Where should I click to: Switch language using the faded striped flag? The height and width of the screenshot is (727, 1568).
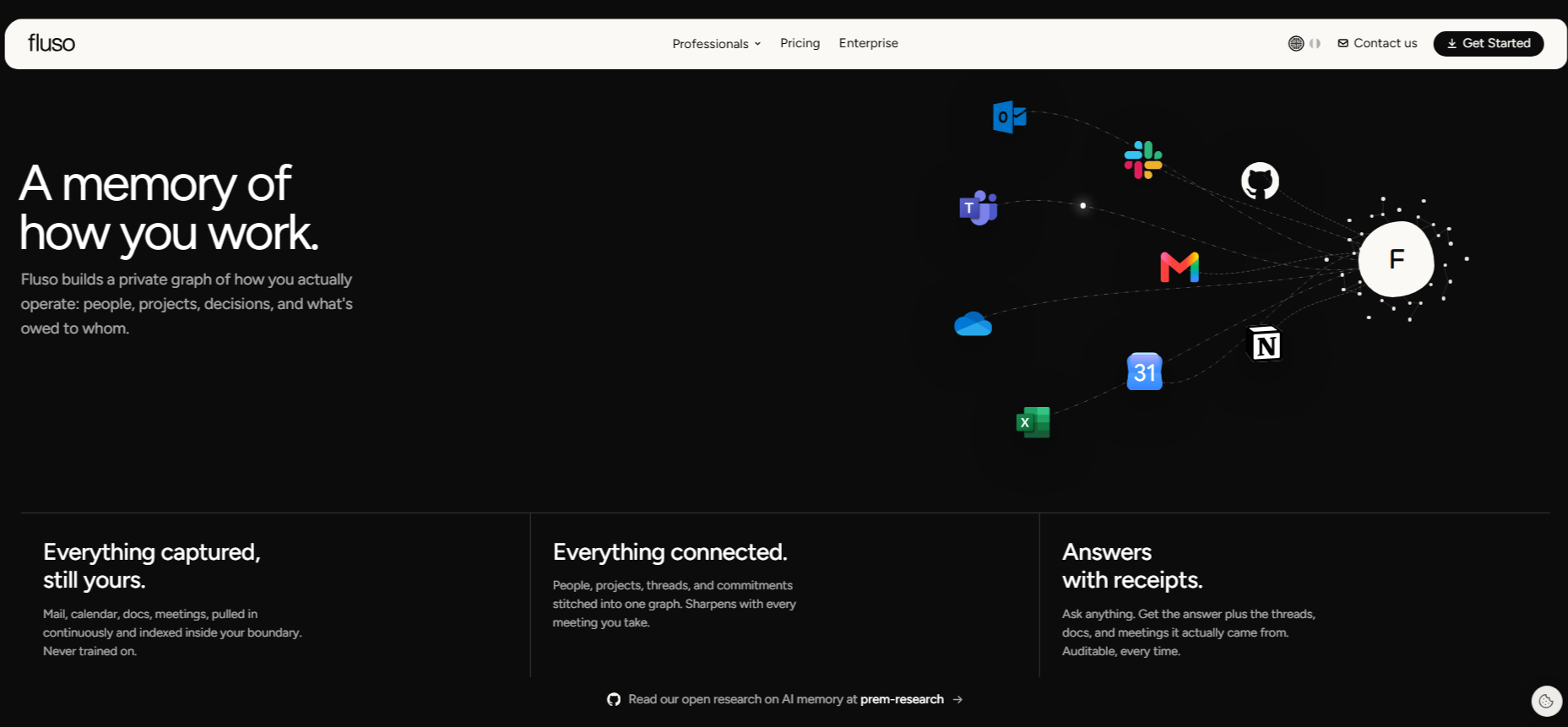1315,43
